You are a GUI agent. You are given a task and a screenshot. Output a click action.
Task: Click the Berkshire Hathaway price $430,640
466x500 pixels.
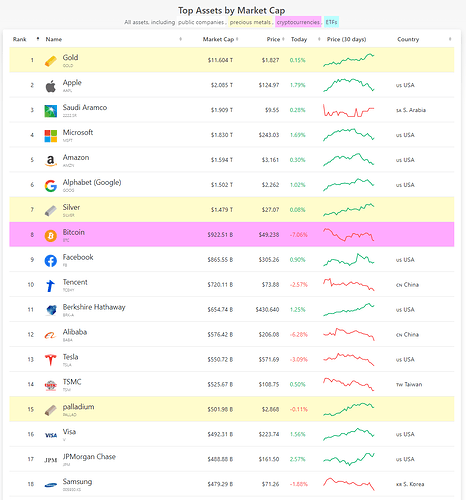point(267,310)
